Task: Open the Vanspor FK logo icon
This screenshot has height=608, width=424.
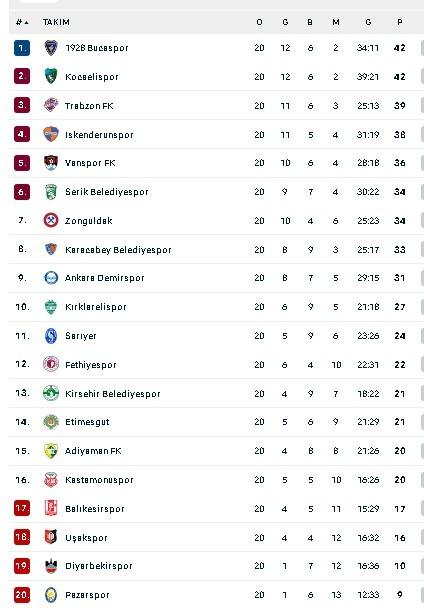Action: pos(51,163)
